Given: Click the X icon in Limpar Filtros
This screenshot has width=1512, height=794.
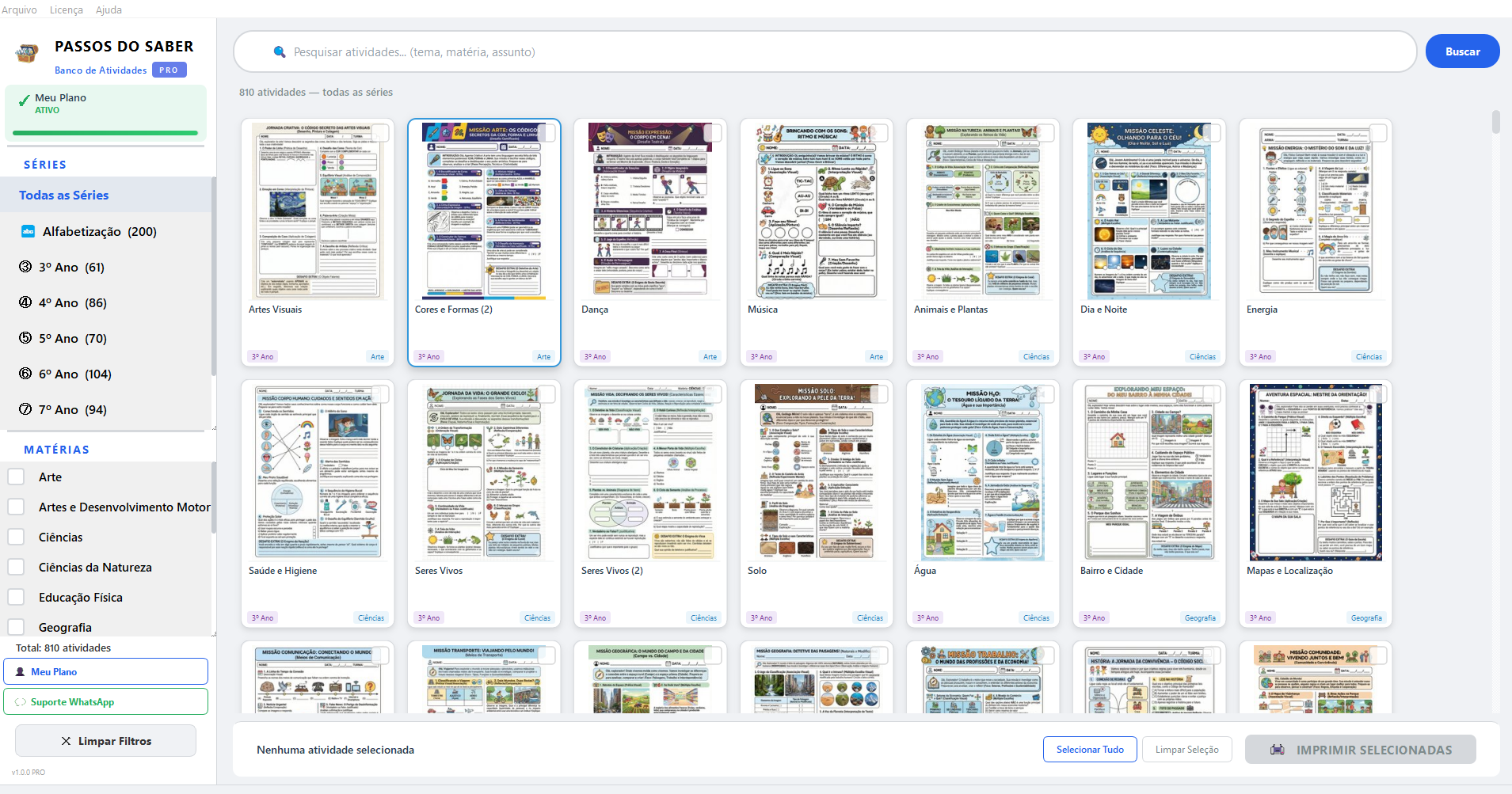Looking at the screenshot, I should pyautogui.click(x=66, y=742).
